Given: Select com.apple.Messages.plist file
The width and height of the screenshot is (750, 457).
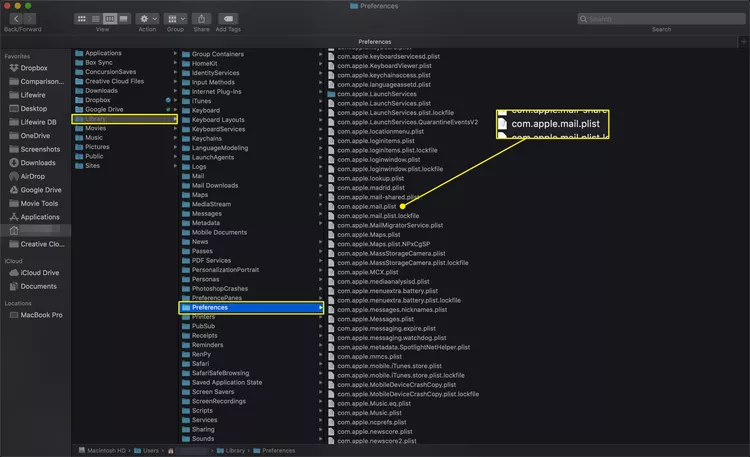Looking at the screenshot, I should pos(375,319).
